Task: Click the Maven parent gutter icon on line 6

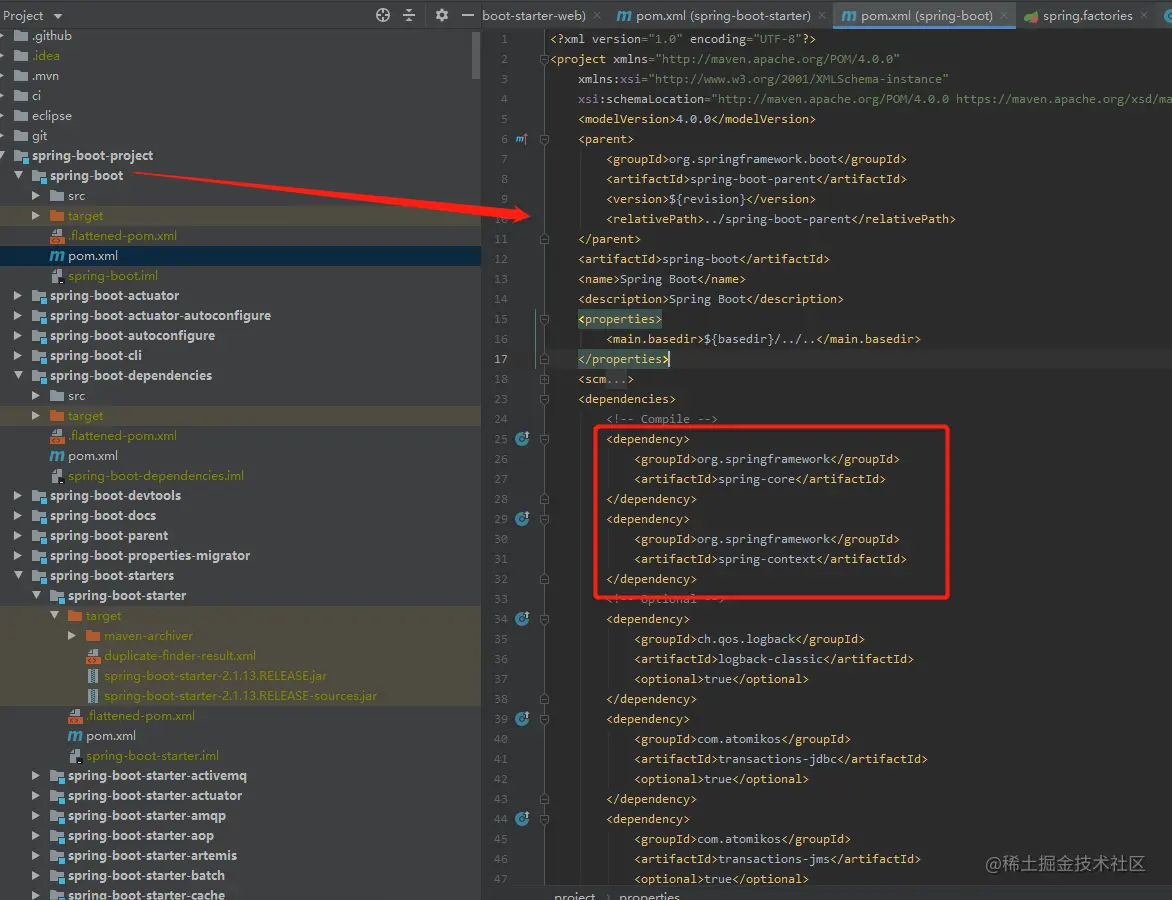Action: point(522,139)
